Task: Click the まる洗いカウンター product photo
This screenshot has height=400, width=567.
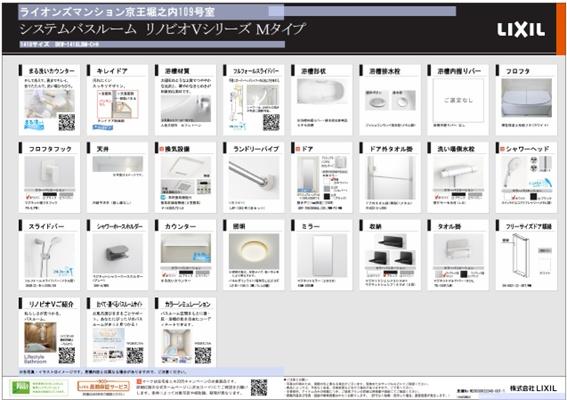Action: pyautogui.click(x=50, y=103)
